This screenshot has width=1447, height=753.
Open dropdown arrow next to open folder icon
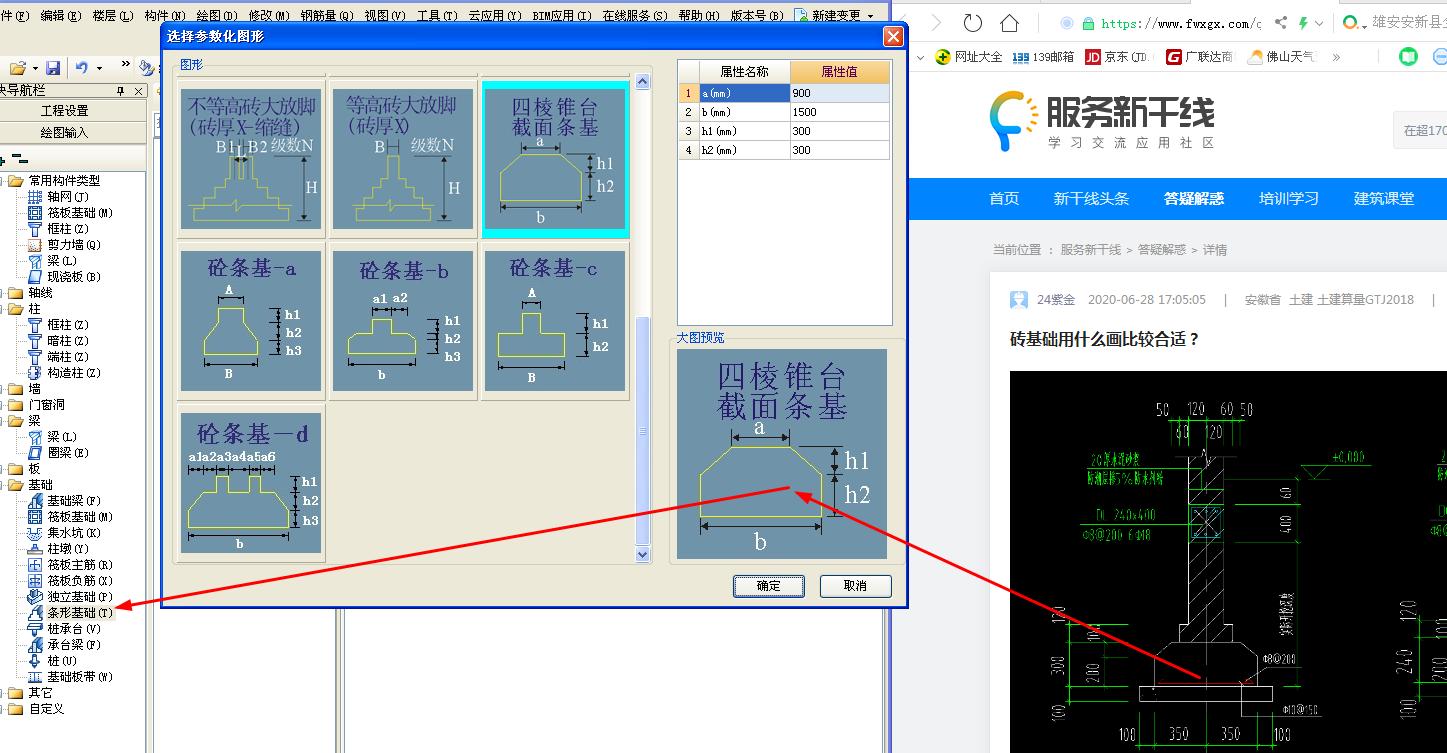pos(34,68)
